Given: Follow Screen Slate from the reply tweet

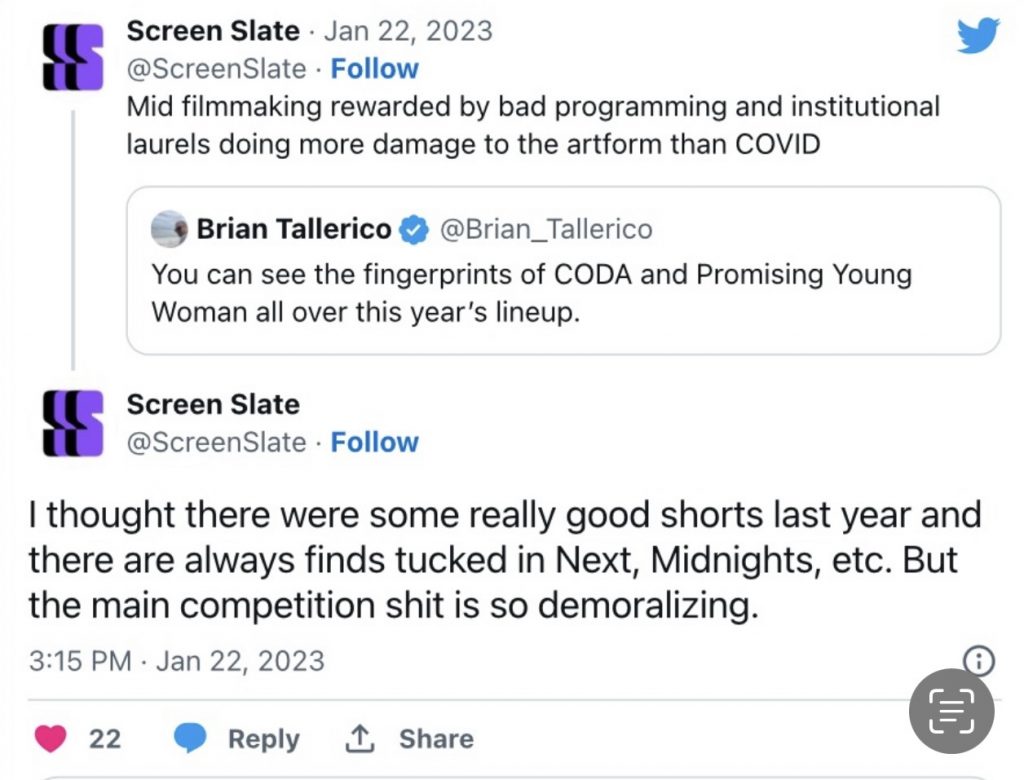Looking at the screenshot, I should pyautogui.click(x=374, y=442).
